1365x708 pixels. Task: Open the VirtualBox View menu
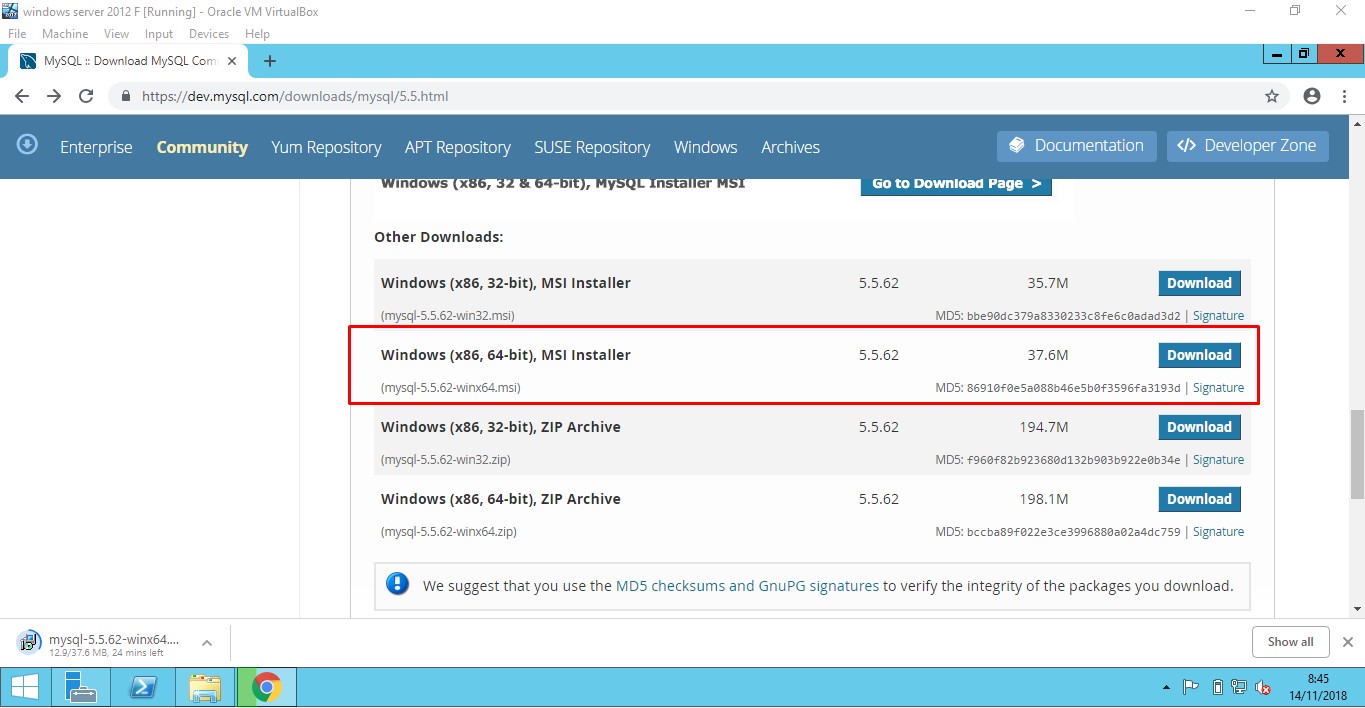[117, 33]
